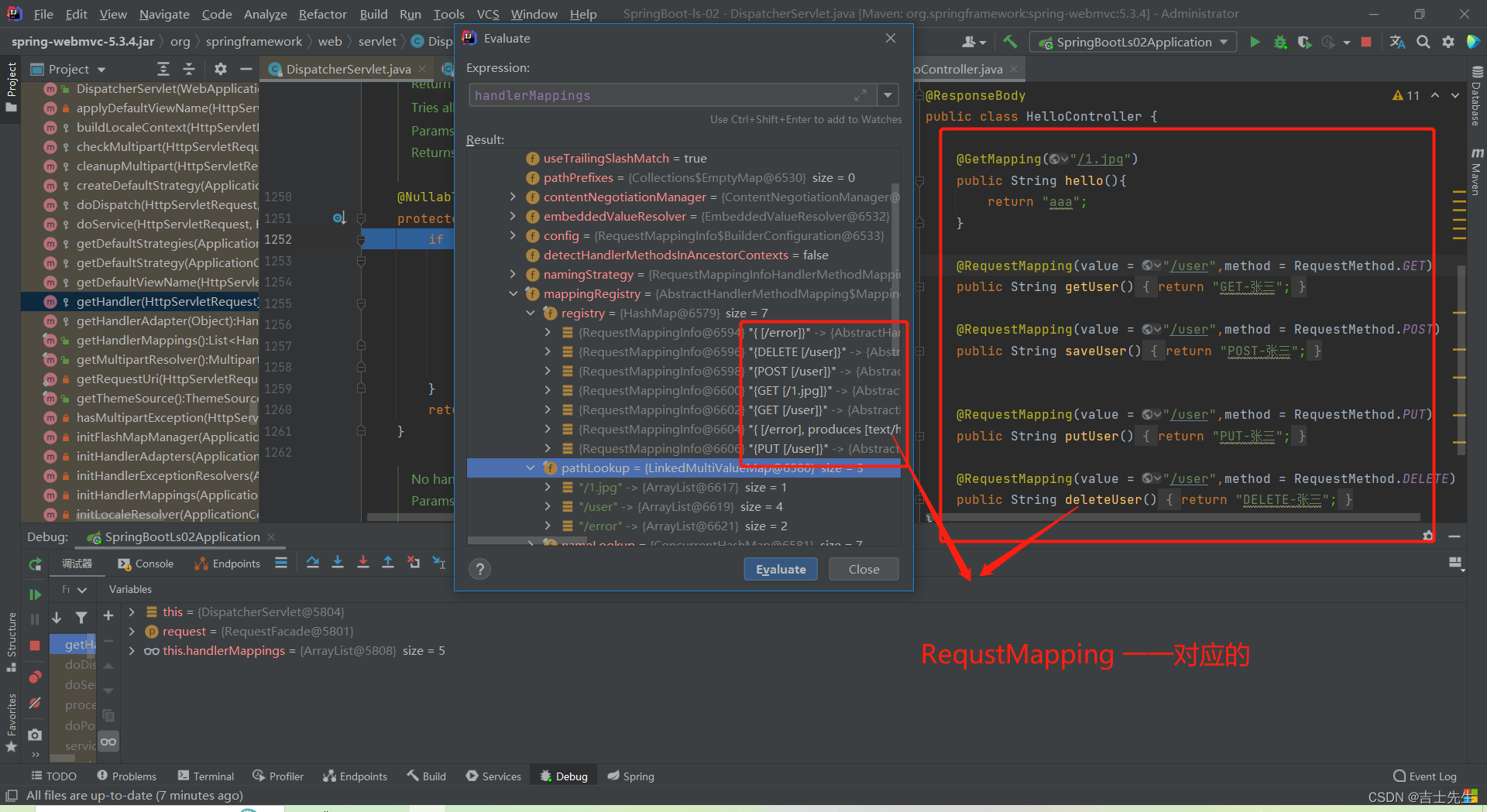This screenshot has width=1487, height=812.
Task: Collapse the registry HashMap node
Action: coord(531,313)
